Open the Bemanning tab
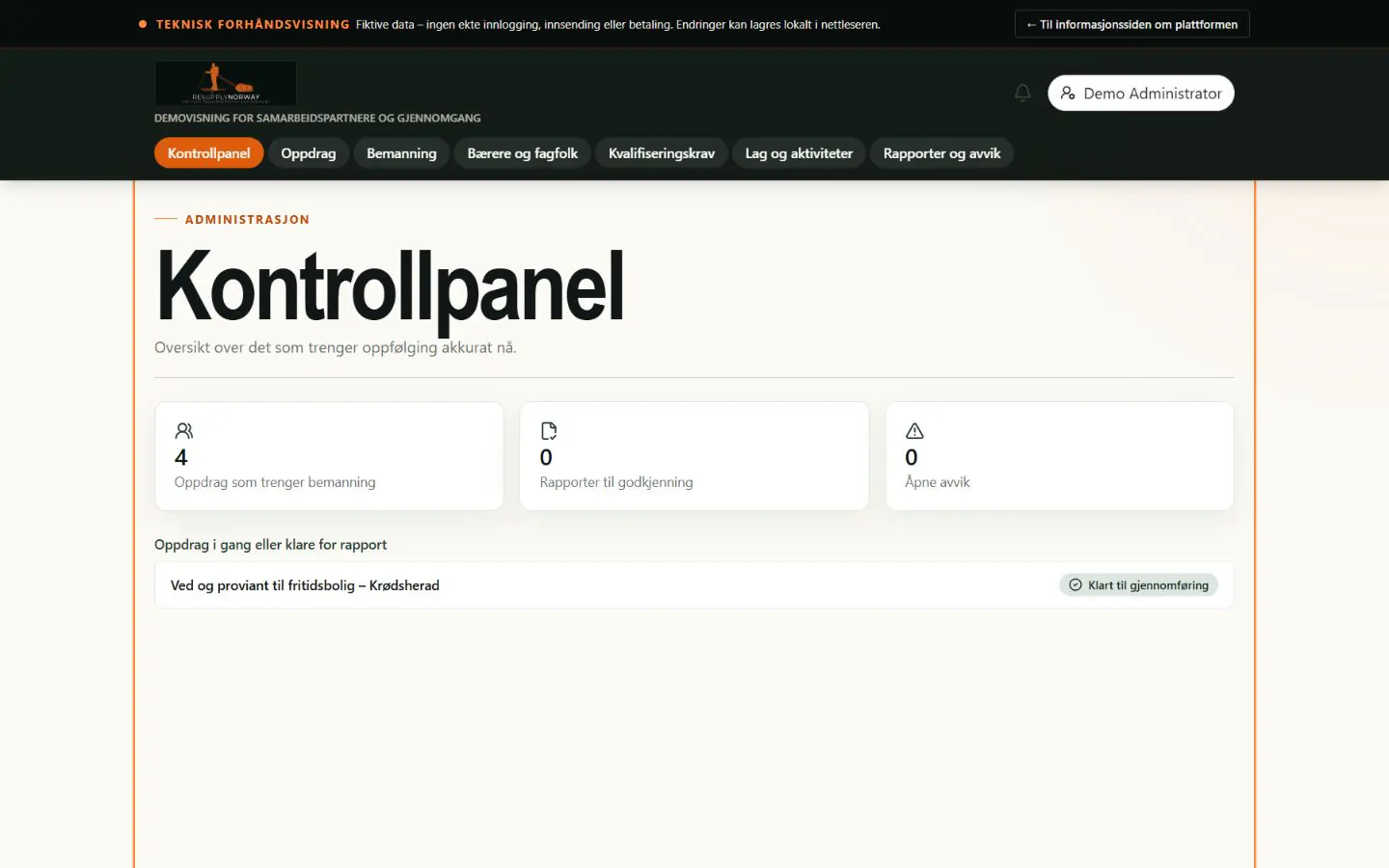1389x868 pixels. pyautogui.click(x=401, y=153)
